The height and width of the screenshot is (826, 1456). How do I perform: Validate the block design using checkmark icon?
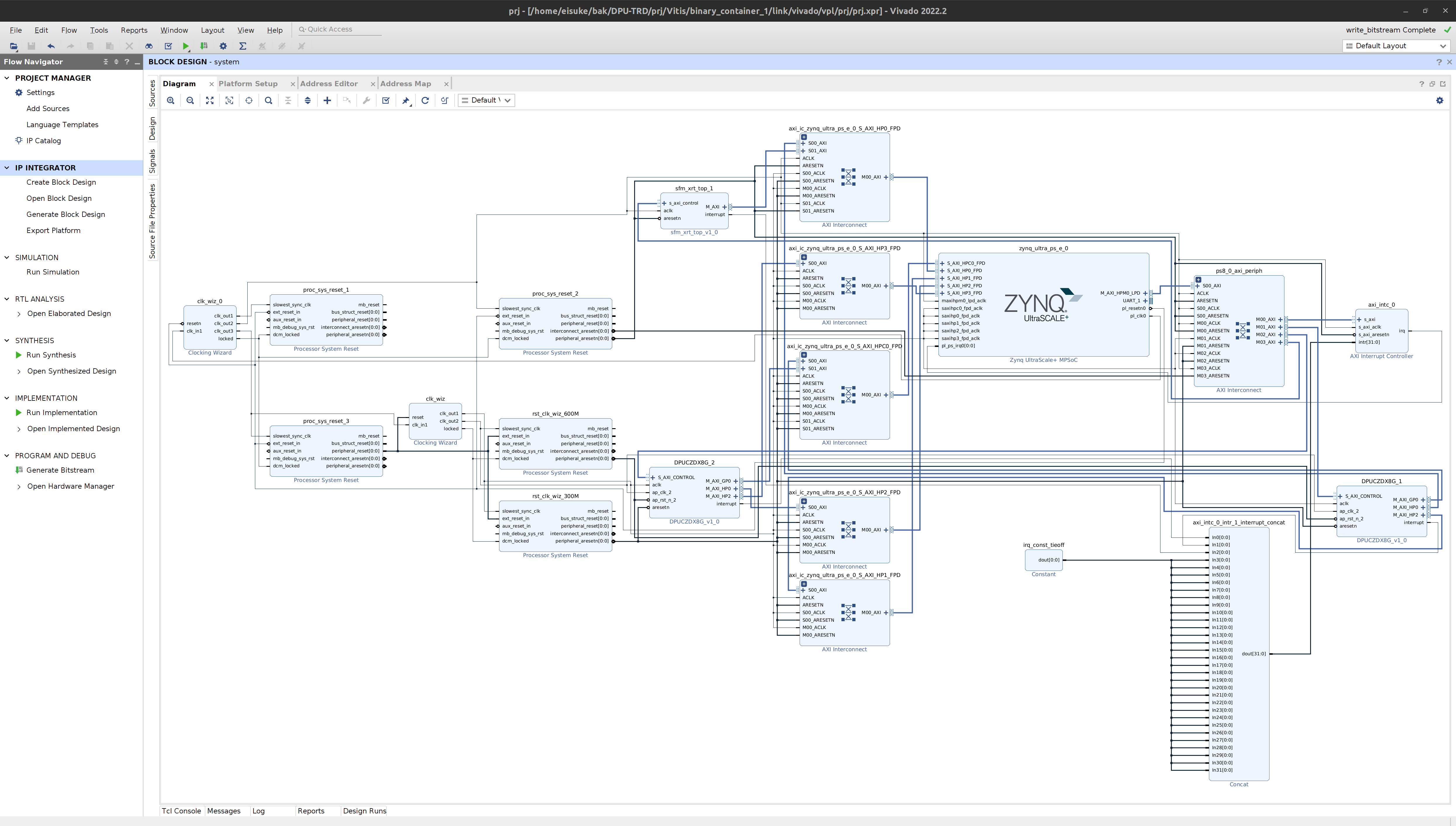pyautogui.click(x=386, y=101)
